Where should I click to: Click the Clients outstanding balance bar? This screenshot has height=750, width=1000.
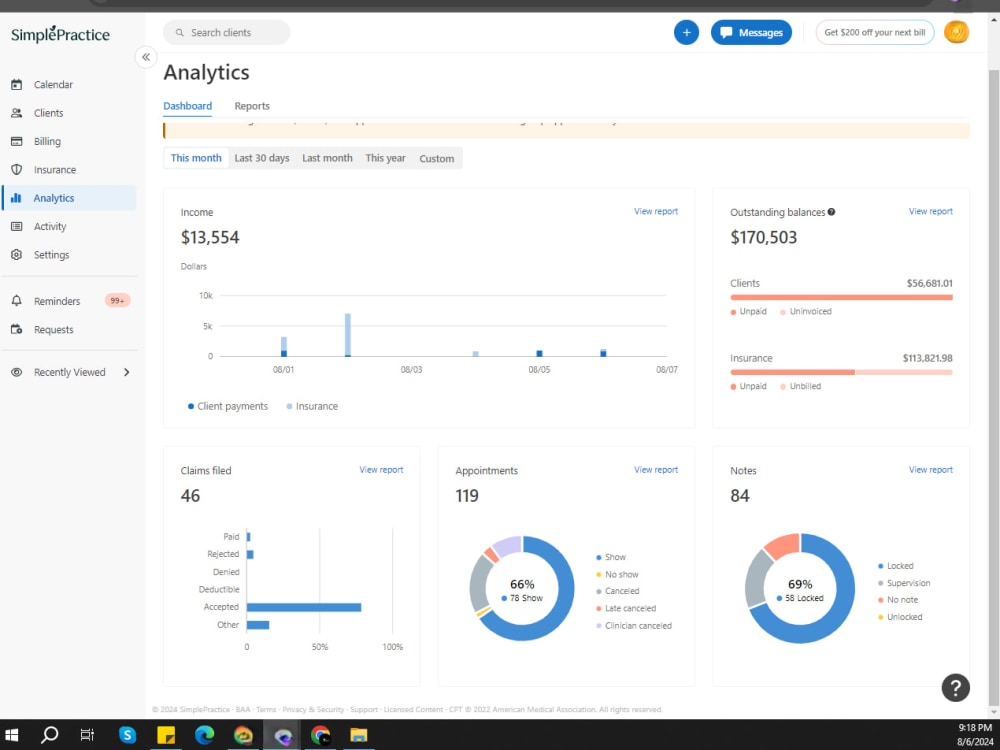point(841,297)
